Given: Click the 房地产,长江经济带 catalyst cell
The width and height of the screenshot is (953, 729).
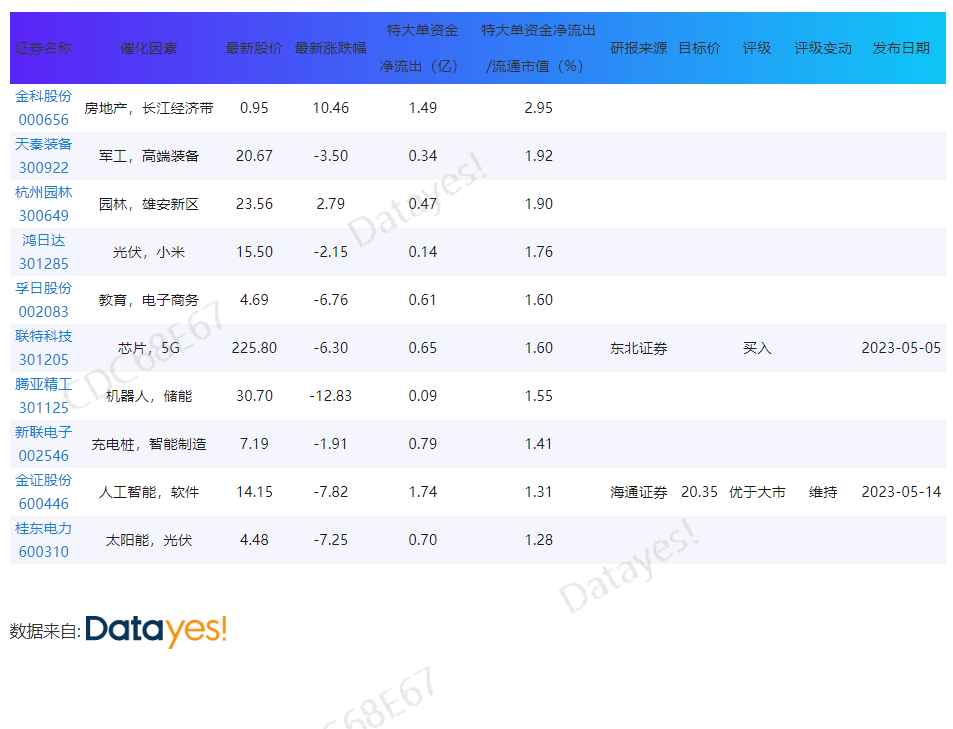Looking at the screenshot, I should coord(149,108).
